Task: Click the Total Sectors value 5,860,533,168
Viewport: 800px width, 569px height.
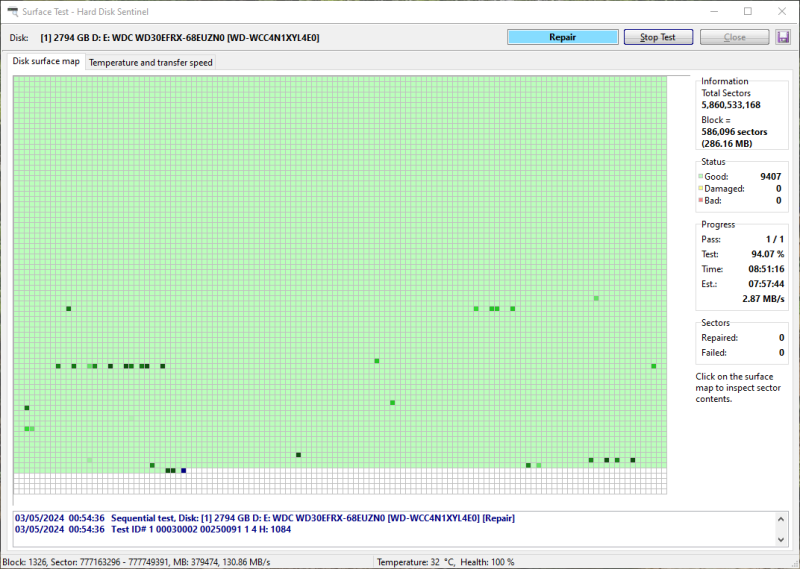Action: pyautogui.click(x=731, y=105)
